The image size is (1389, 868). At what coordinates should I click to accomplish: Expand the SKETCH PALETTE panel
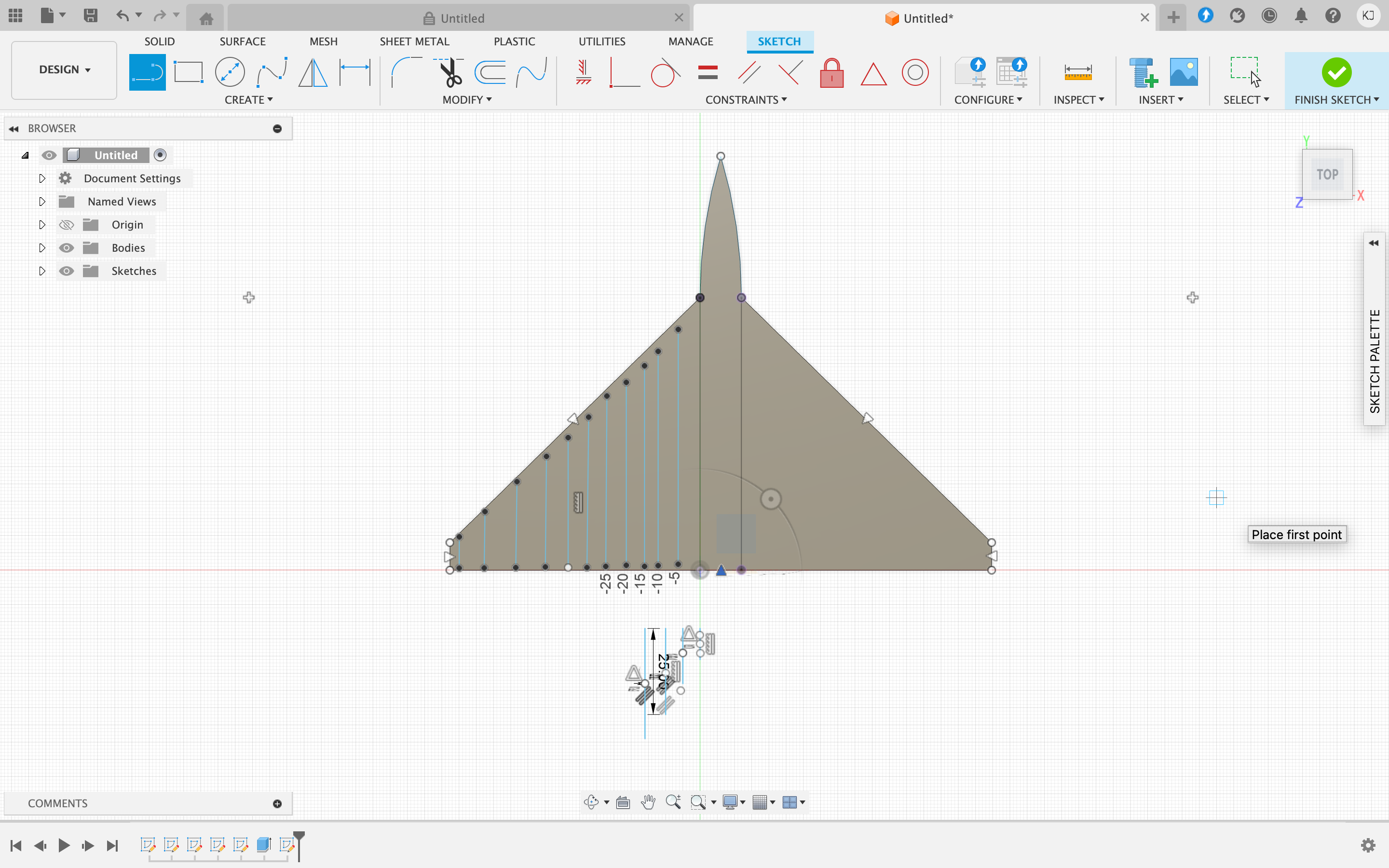[x=1374, y=243]
